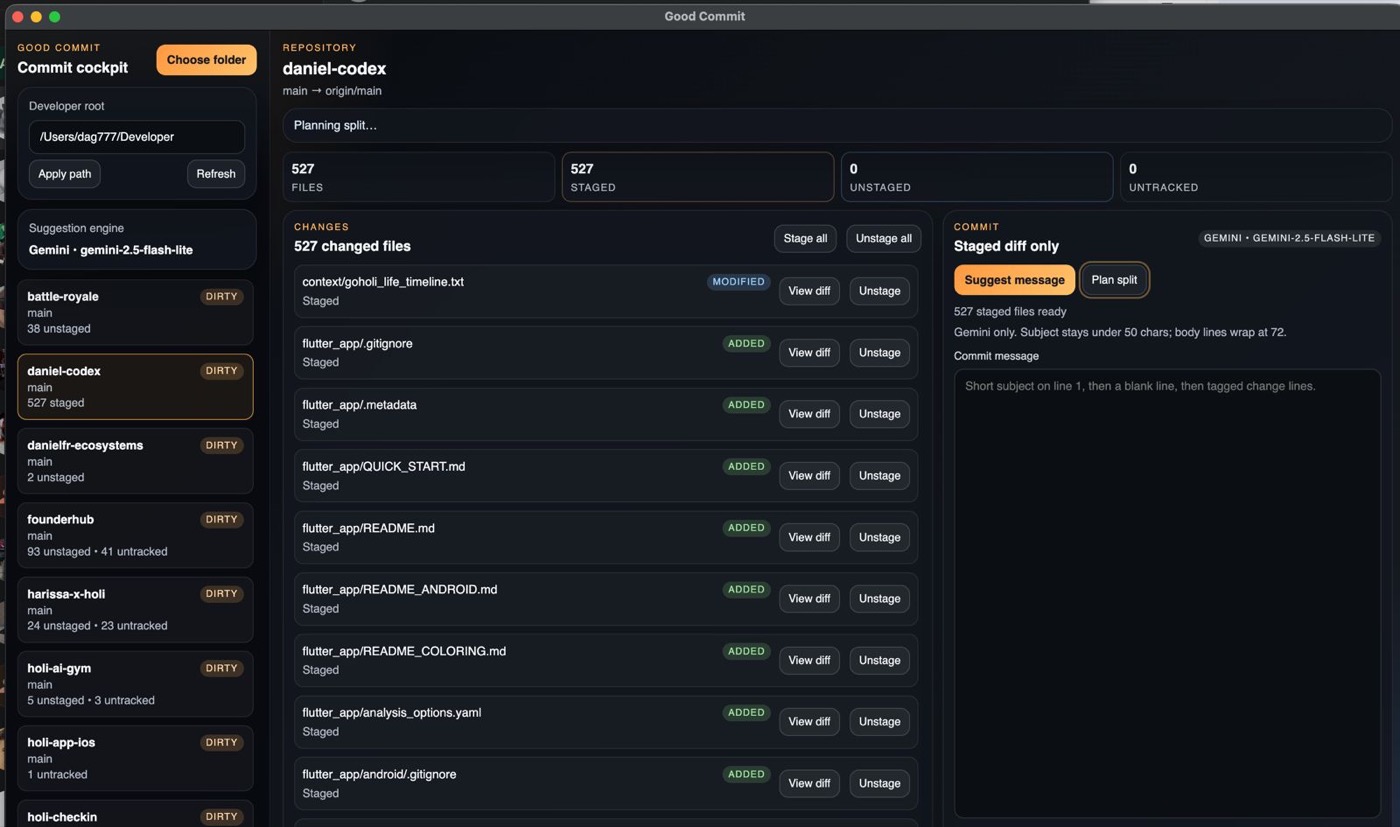Click the 527 Staged stat card
Screen dimensions: 1400x827
(x=698, y=177)
